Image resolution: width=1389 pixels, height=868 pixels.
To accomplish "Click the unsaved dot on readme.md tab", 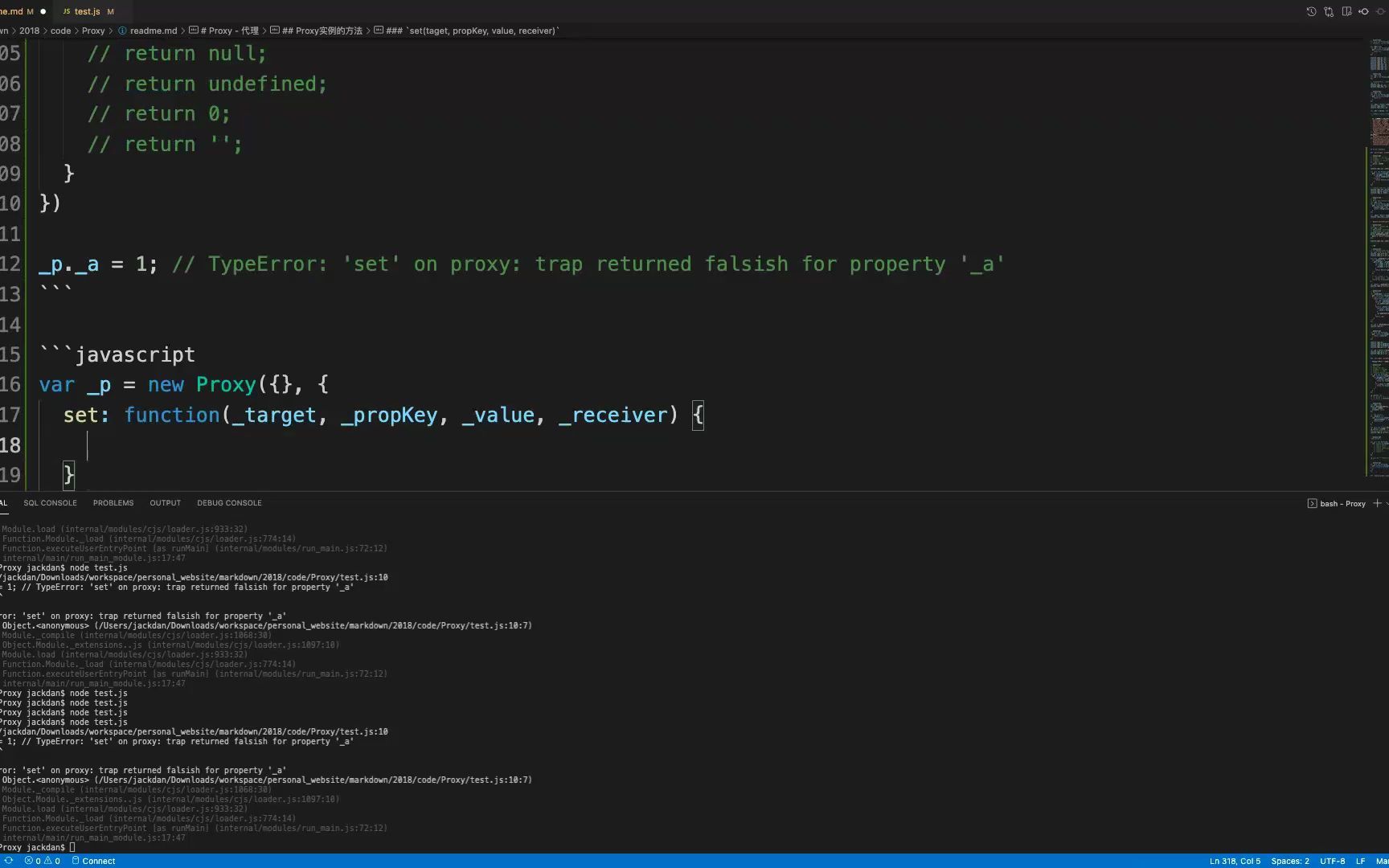I will point(43,11).
